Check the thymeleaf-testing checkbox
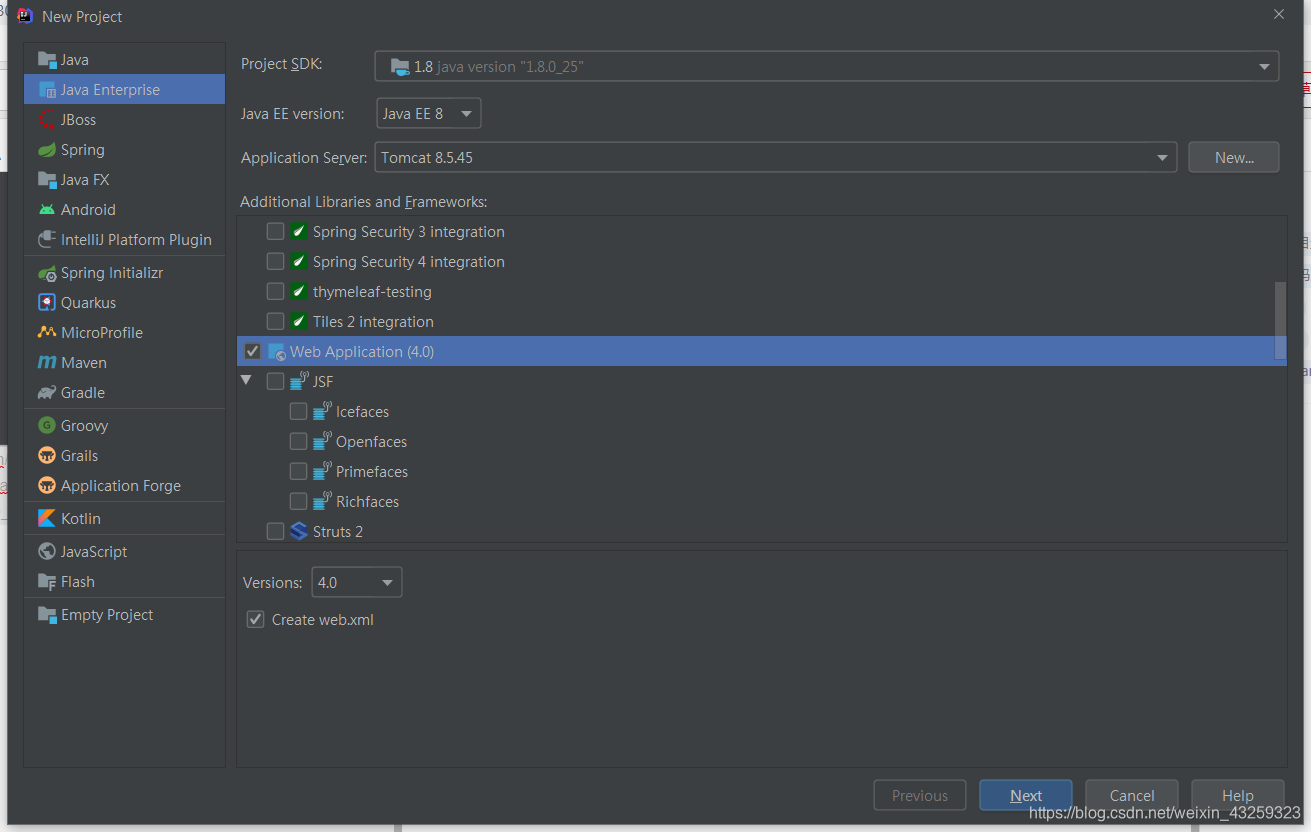Viewport: 1311px width, 832px height. (275, 292)
